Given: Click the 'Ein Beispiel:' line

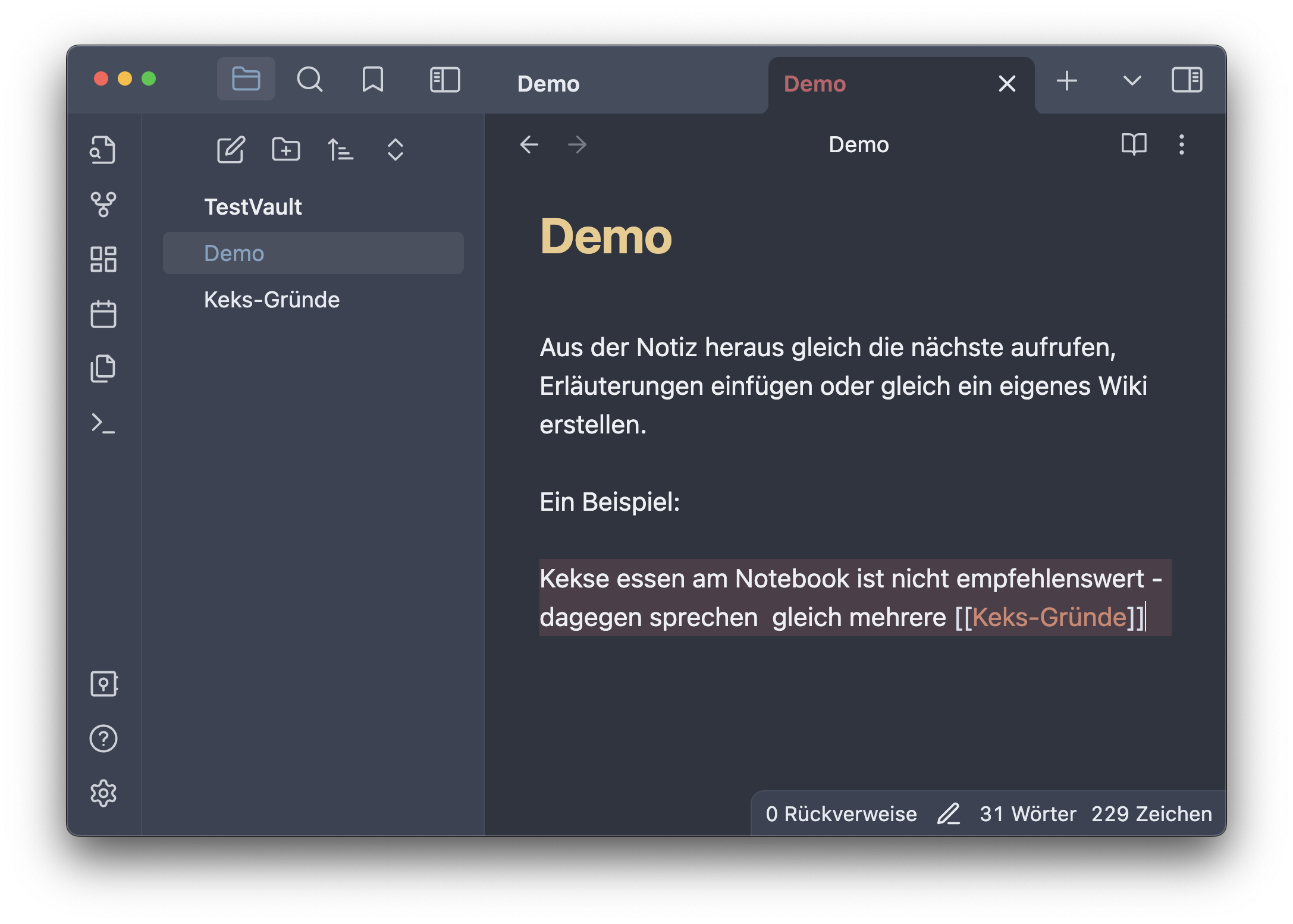Looking at the screenshot, I should [x=610, y=502].
